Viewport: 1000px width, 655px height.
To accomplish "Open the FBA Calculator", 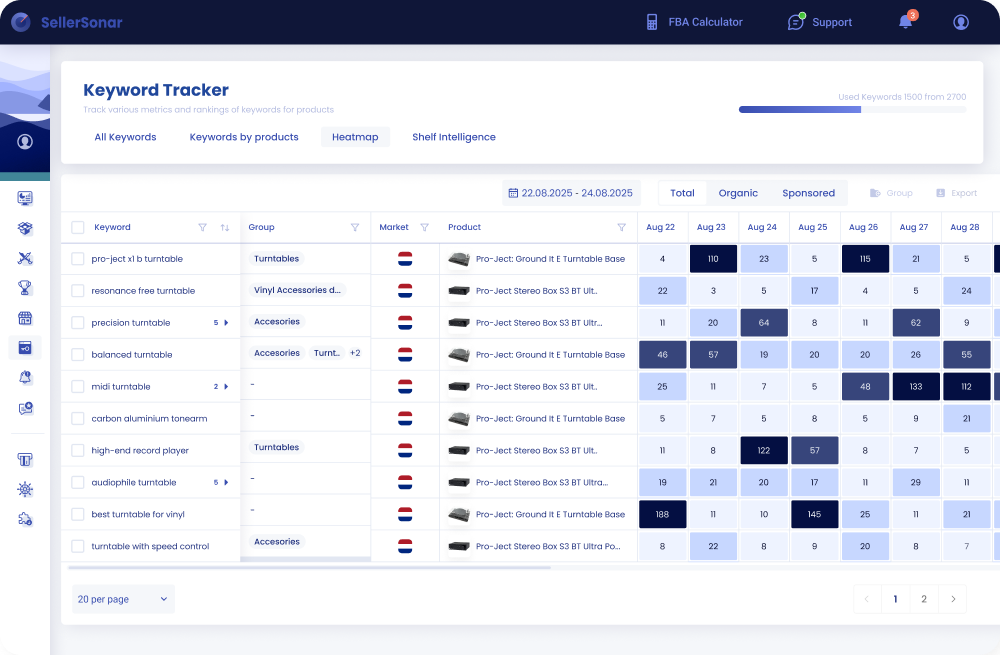I will pyautogui.click(x=694, y=22).
